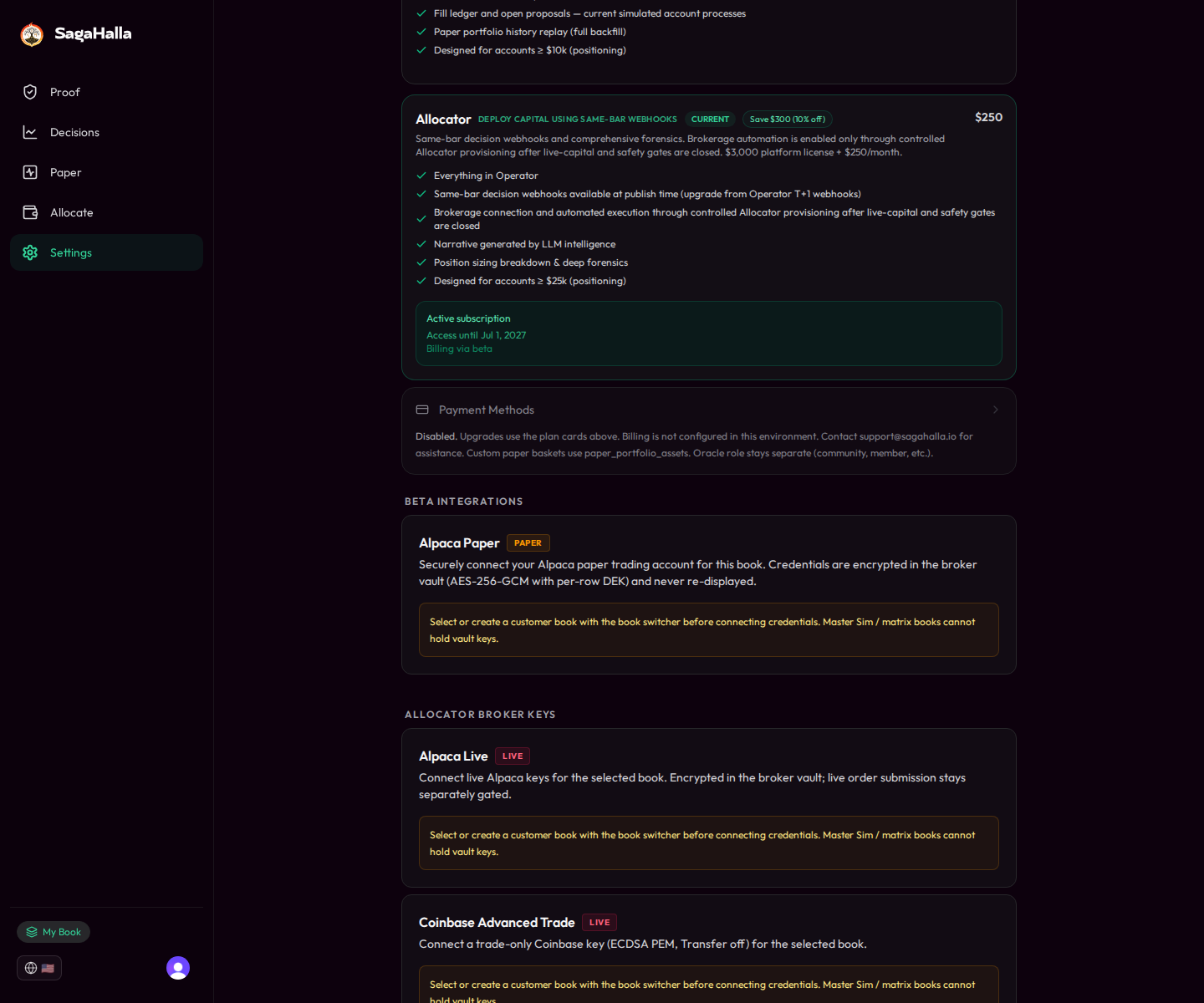Click the $250 price
Screen dimensions: 1204x1003
tap(988, 117)
